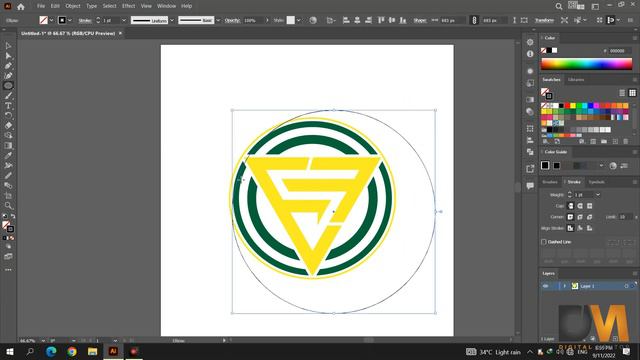
Task: Switch to the Symbols tab
Action: click(596, 182)
